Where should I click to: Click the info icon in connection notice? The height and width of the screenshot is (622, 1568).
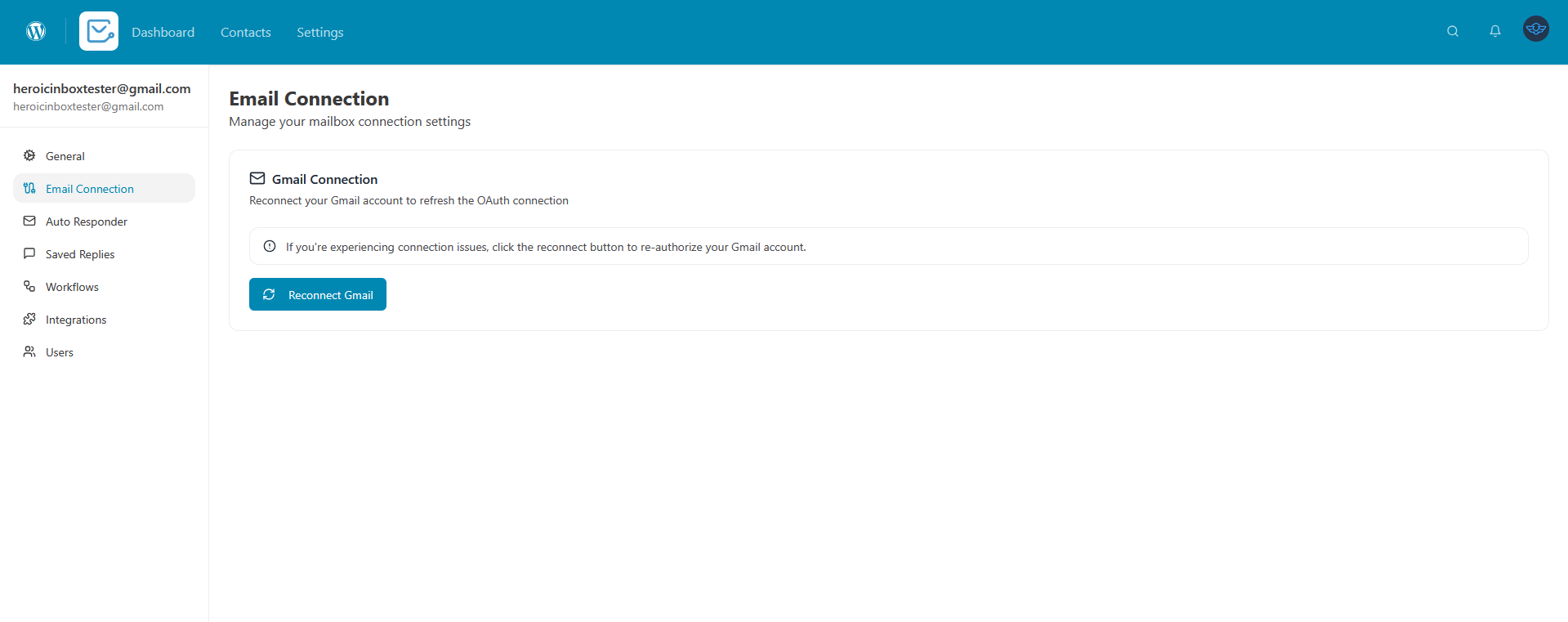(x=270, y=246)
